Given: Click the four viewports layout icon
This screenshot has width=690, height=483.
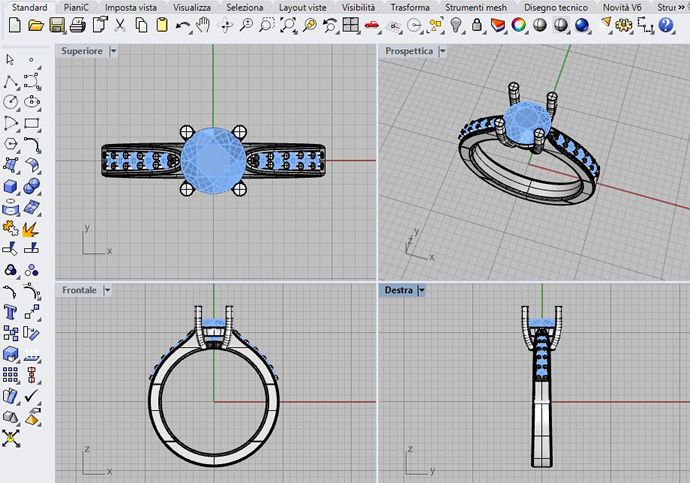Looking at the screenshot, I should pyautogui.click(x=351, y=25).
